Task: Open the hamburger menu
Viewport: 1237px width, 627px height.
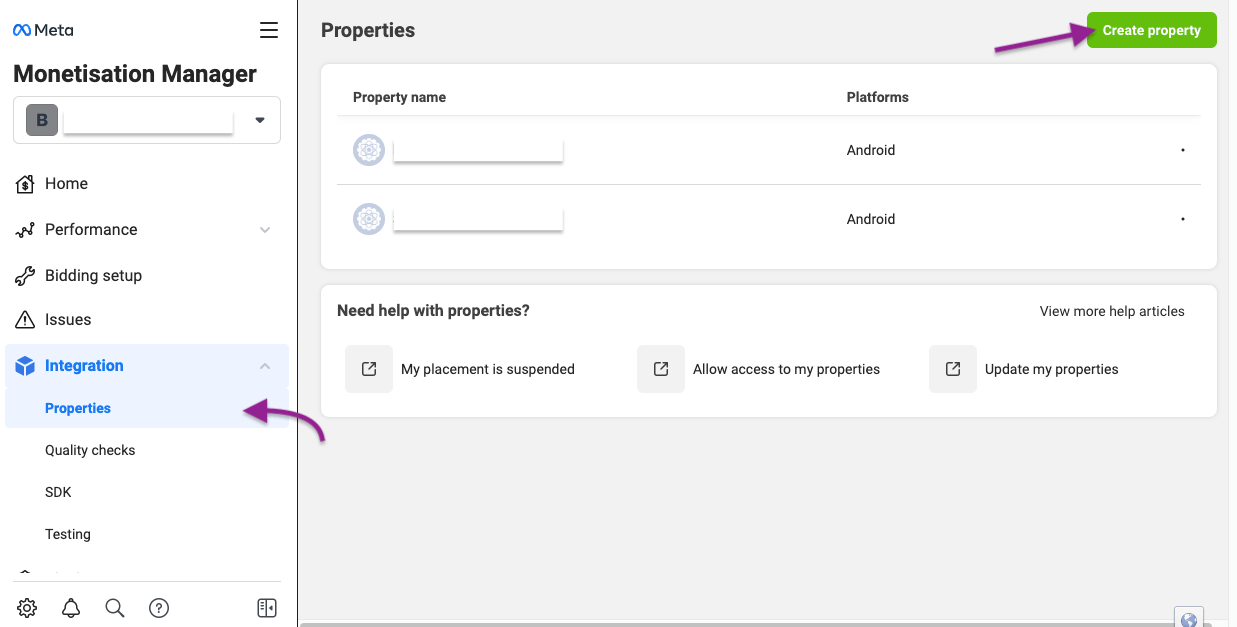Action: (268, 29)
